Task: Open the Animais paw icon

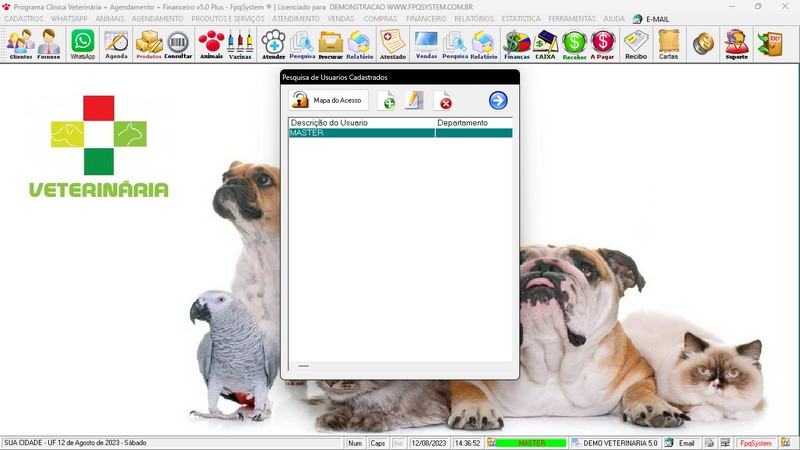Action: pyautogui.click(x=211, y=44)
